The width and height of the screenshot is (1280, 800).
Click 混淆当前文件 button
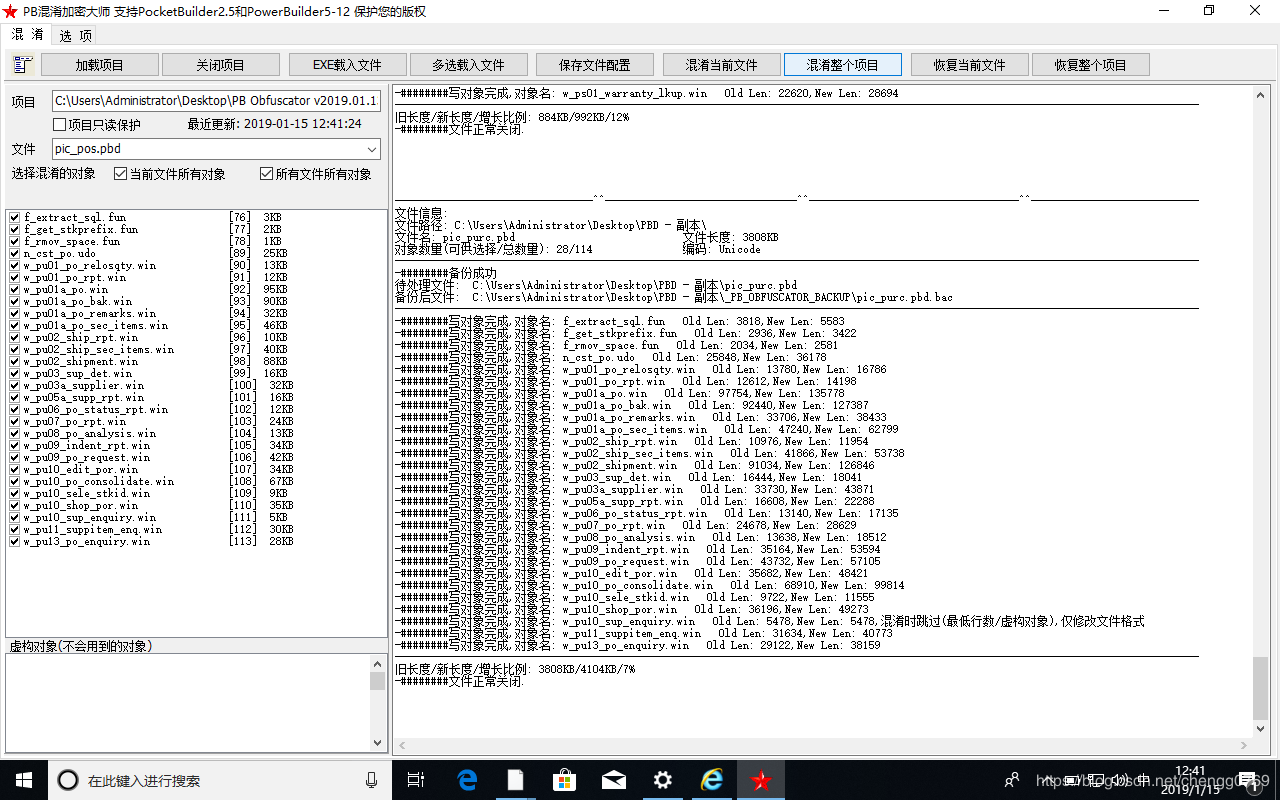pyautogui.click(x=721, y=65)
